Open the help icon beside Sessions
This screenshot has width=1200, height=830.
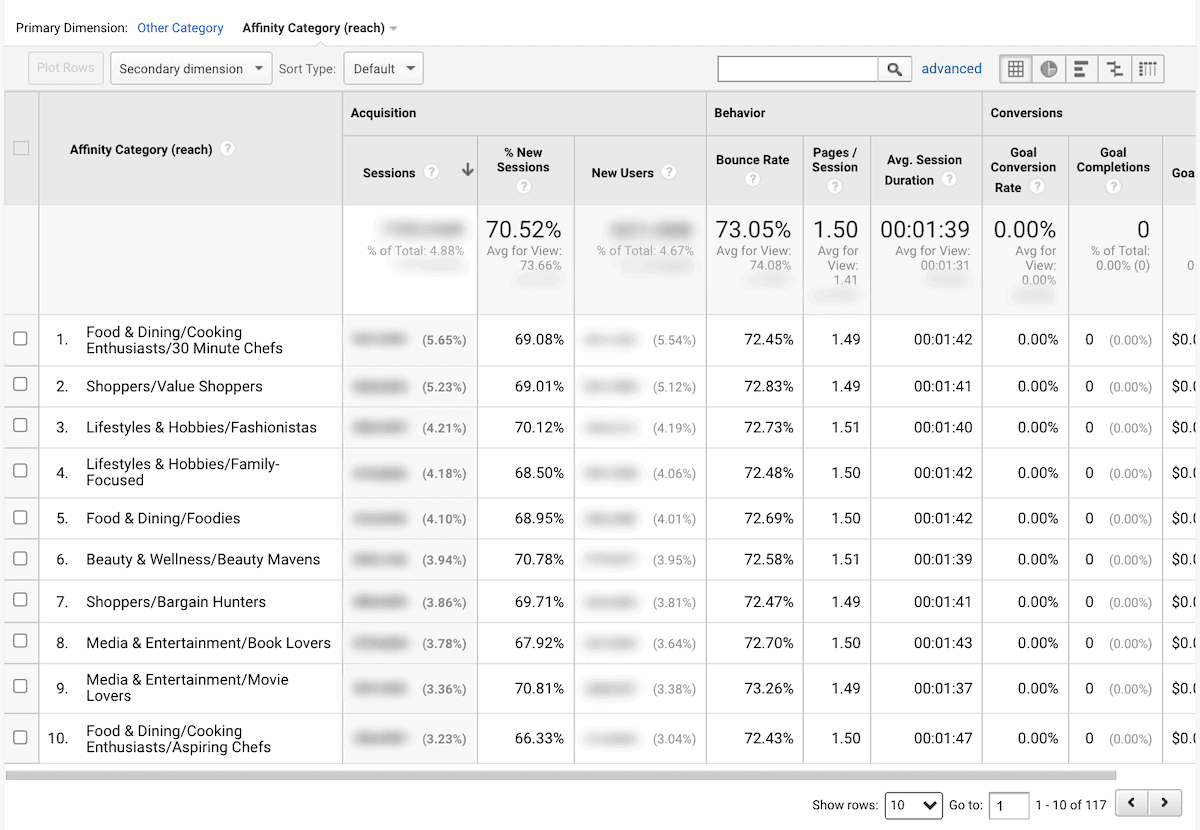click(431, 172)
